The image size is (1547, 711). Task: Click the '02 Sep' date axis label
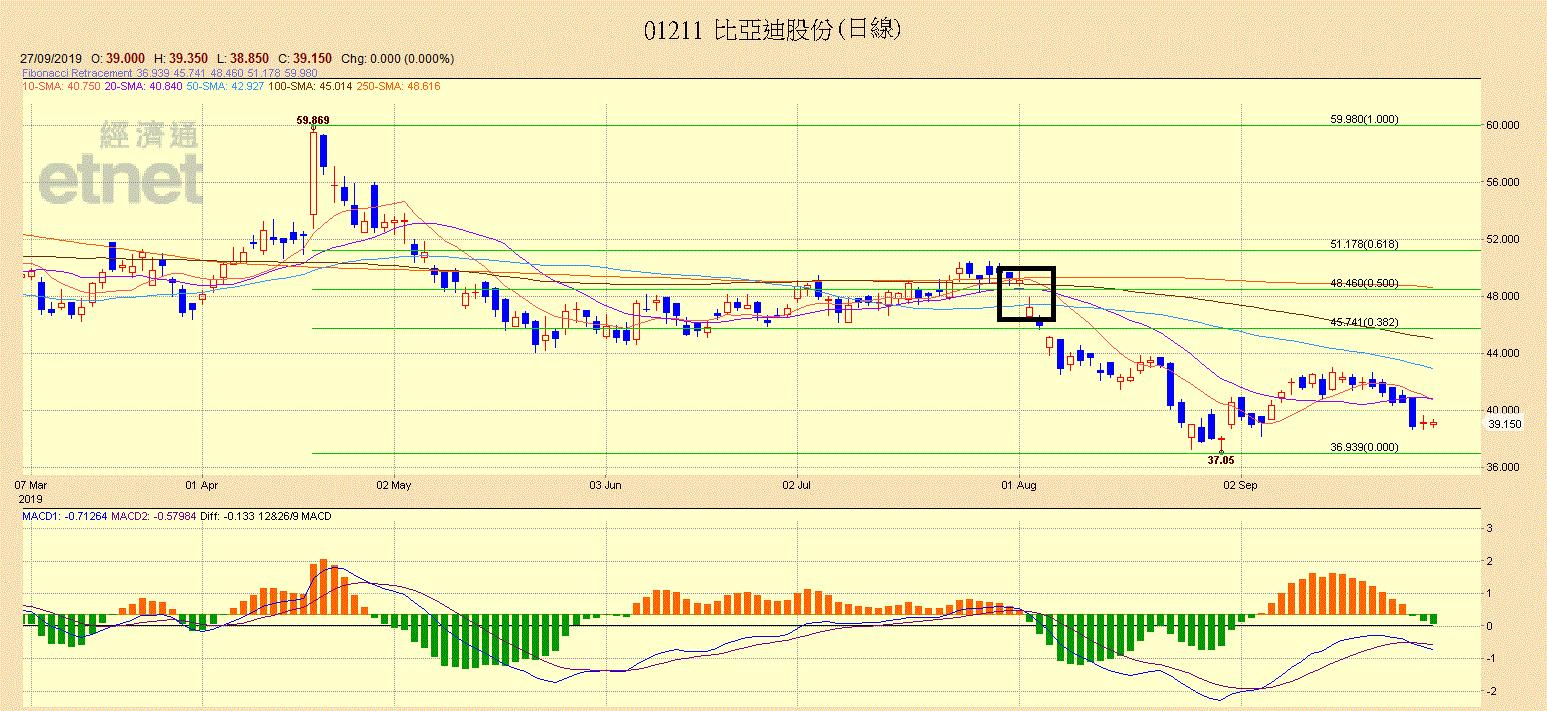point(1240,485)
